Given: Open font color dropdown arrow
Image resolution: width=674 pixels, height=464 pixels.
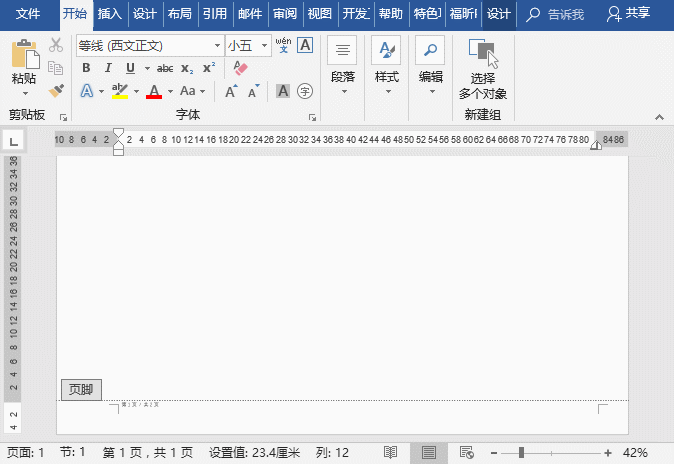Looking at the screenshot, I should pos(170,91).
